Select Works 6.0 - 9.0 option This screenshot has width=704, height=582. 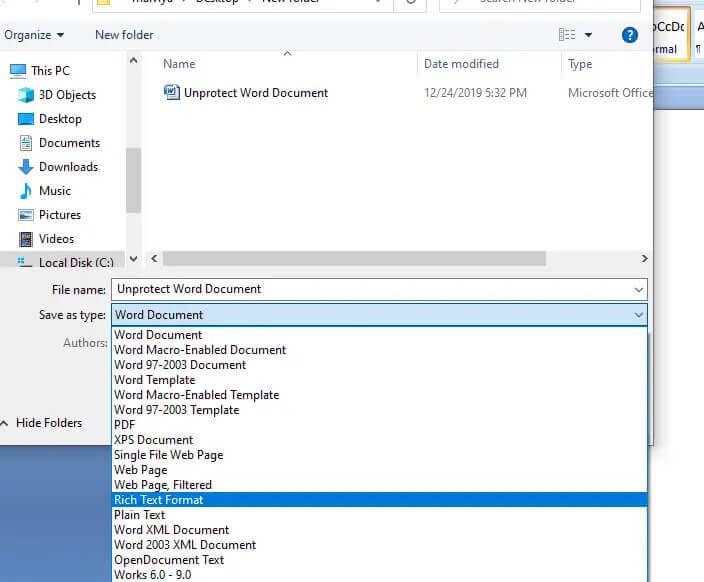coord(379,575)
